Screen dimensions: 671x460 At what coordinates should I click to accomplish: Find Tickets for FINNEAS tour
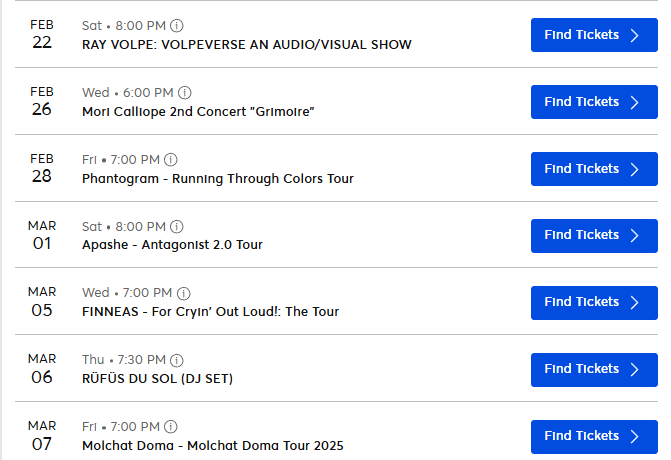click(594, 302)
